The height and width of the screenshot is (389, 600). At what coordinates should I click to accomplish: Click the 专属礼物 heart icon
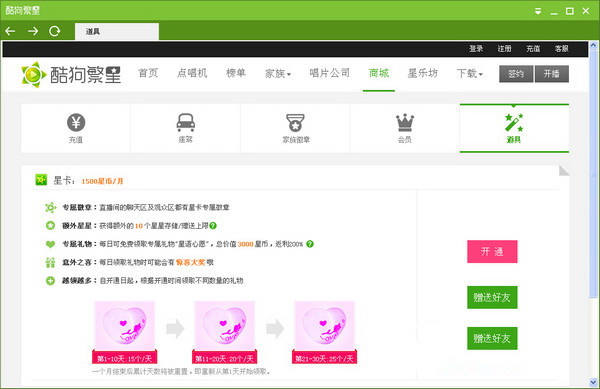pyautogui.click(x=51, y=244)
